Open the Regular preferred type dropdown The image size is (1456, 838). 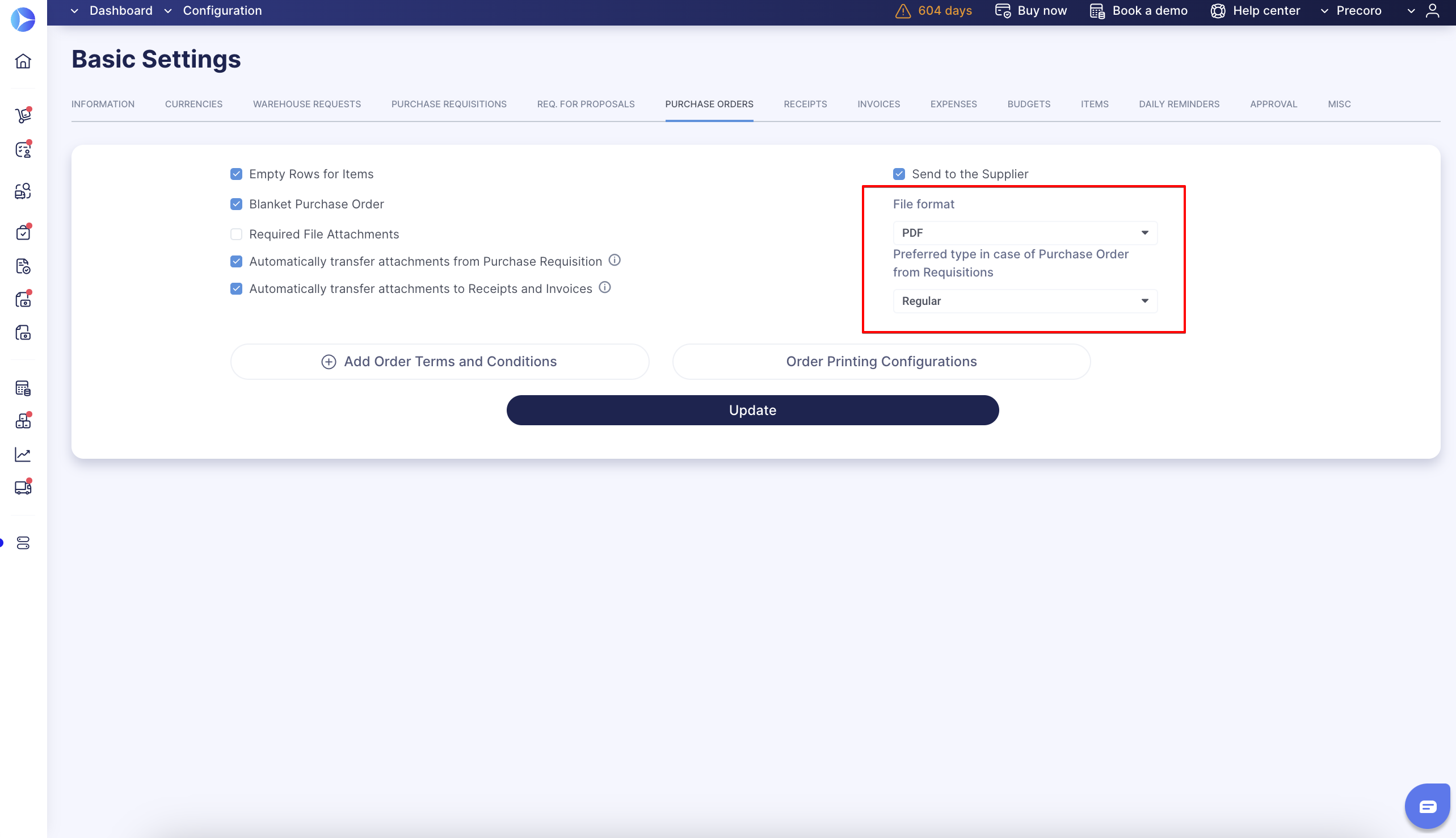pyautogui.click(x=1025, y=301)
